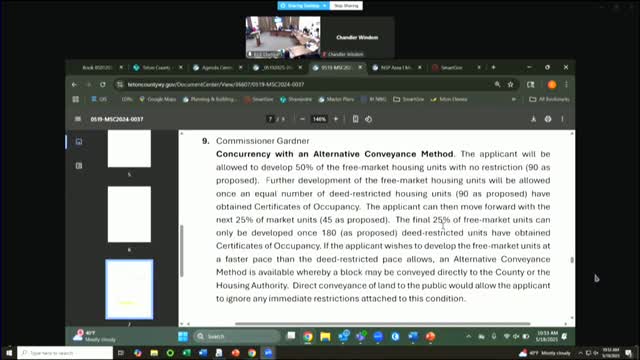Switch to the NSP Area browser tab

pyautogui.click(x=396, y=67)
